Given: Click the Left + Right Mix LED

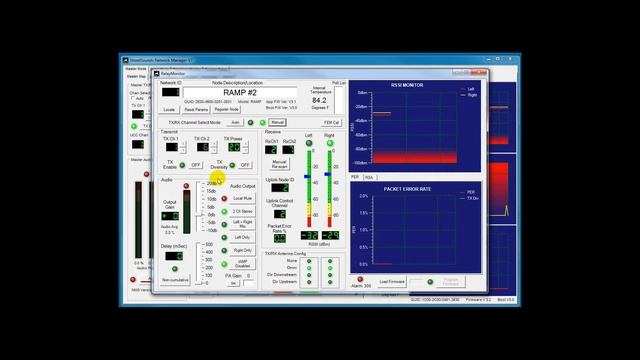Looking at the screenshot, I should click(224, 224).
